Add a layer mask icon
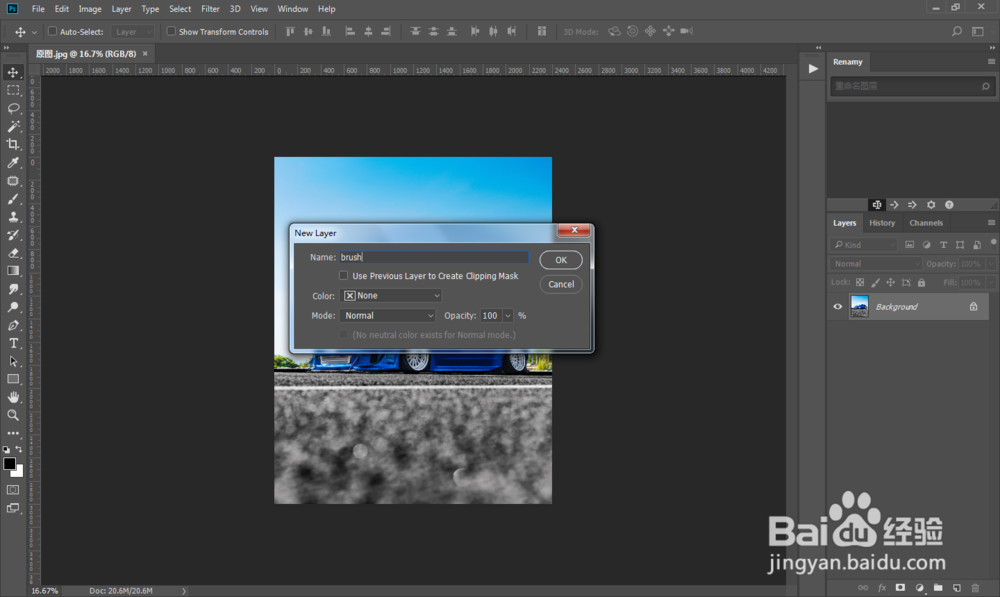Screen dimensions: 1000x597 (900, 587)
